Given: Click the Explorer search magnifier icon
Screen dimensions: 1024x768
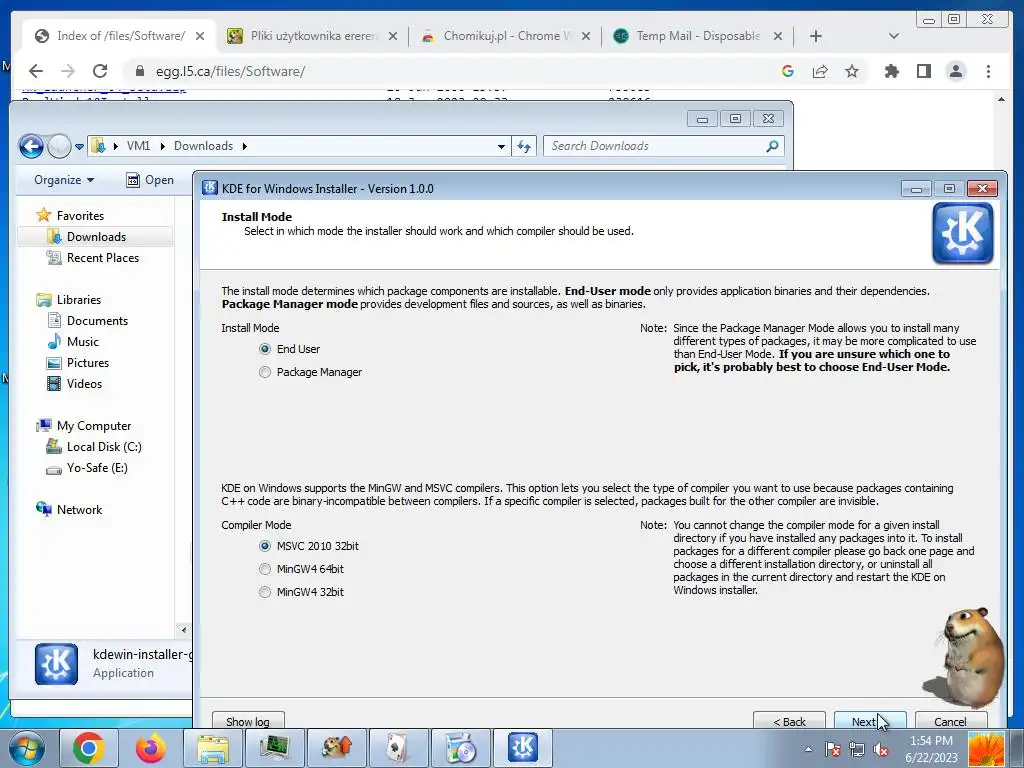Looking at the screenshot, I should pos(772,146).
